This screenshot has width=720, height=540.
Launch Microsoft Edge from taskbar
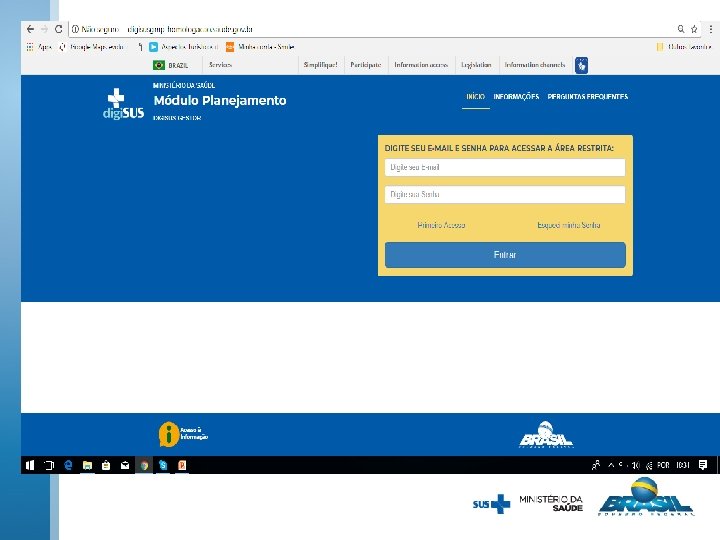point(68,465)
